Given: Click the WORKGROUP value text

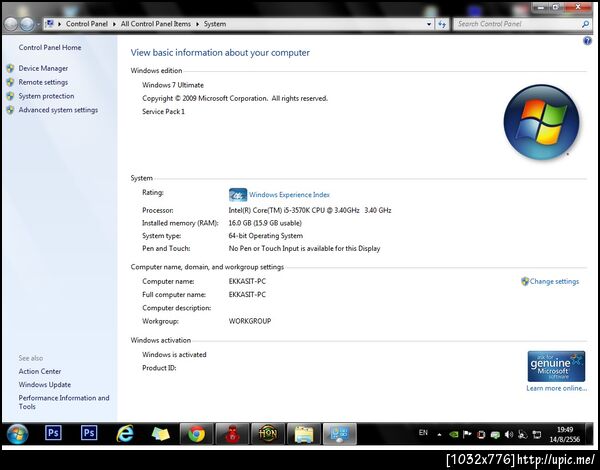Looking at the screenshot, I should (250, 321).
